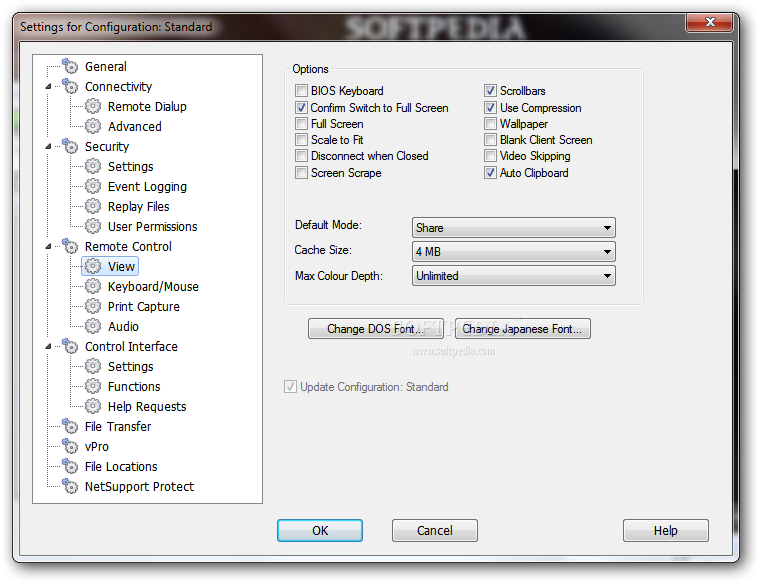
Task: Select Keyboard/Mouse in the tree
Action: 153,286
